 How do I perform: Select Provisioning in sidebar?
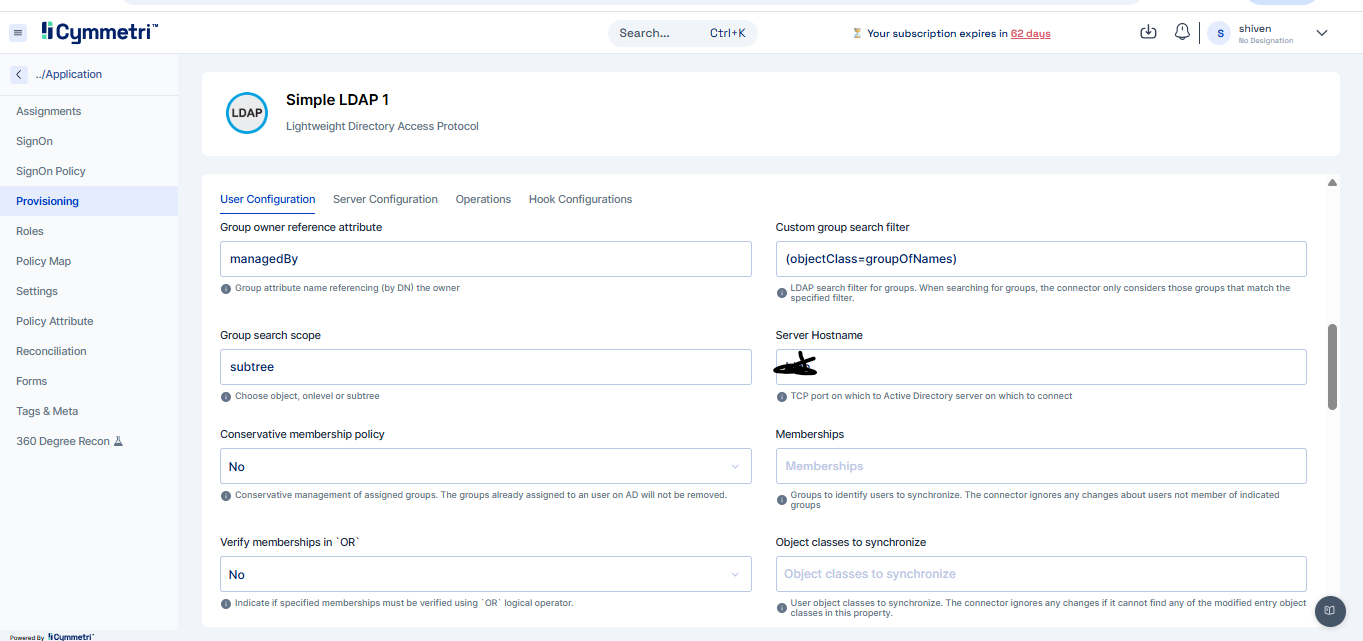pos(89,201)
